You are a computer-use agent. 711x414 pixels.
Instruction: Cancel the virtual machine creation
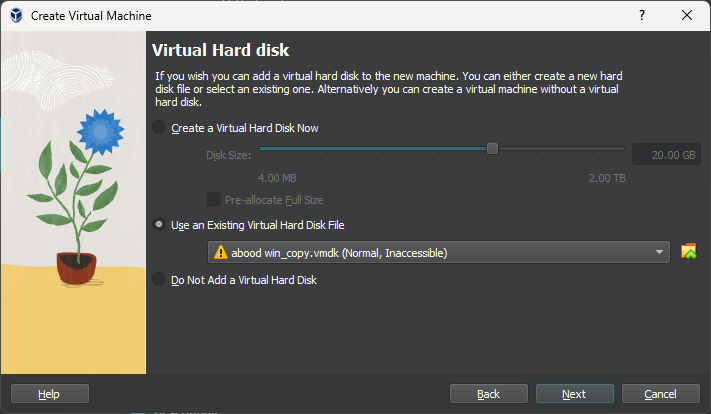coord(660,394)
